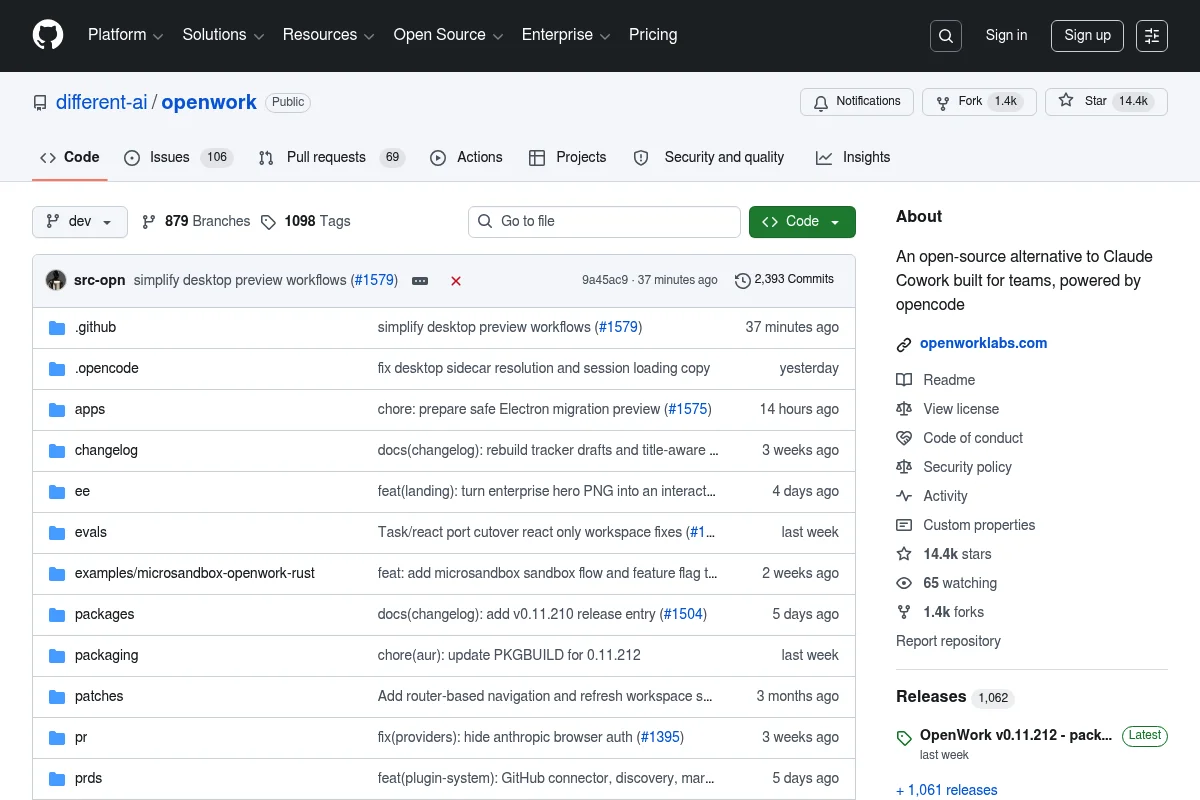Click the apps folder icon
This screenshot has height=800, width=1200.
[57, 410]
